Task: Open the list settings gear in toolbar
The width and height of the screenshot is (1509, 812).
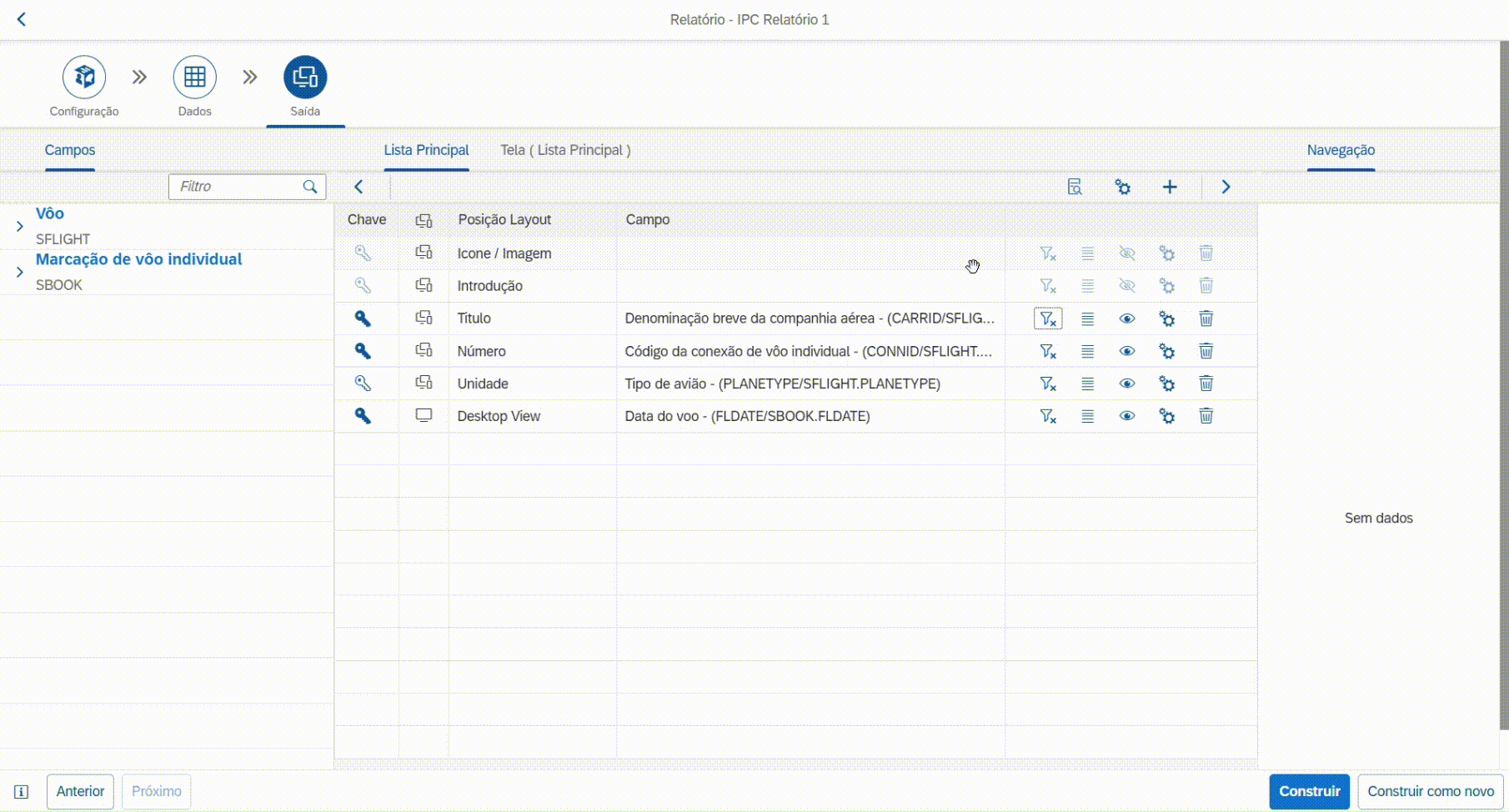Action: (x=1122, y=187)
